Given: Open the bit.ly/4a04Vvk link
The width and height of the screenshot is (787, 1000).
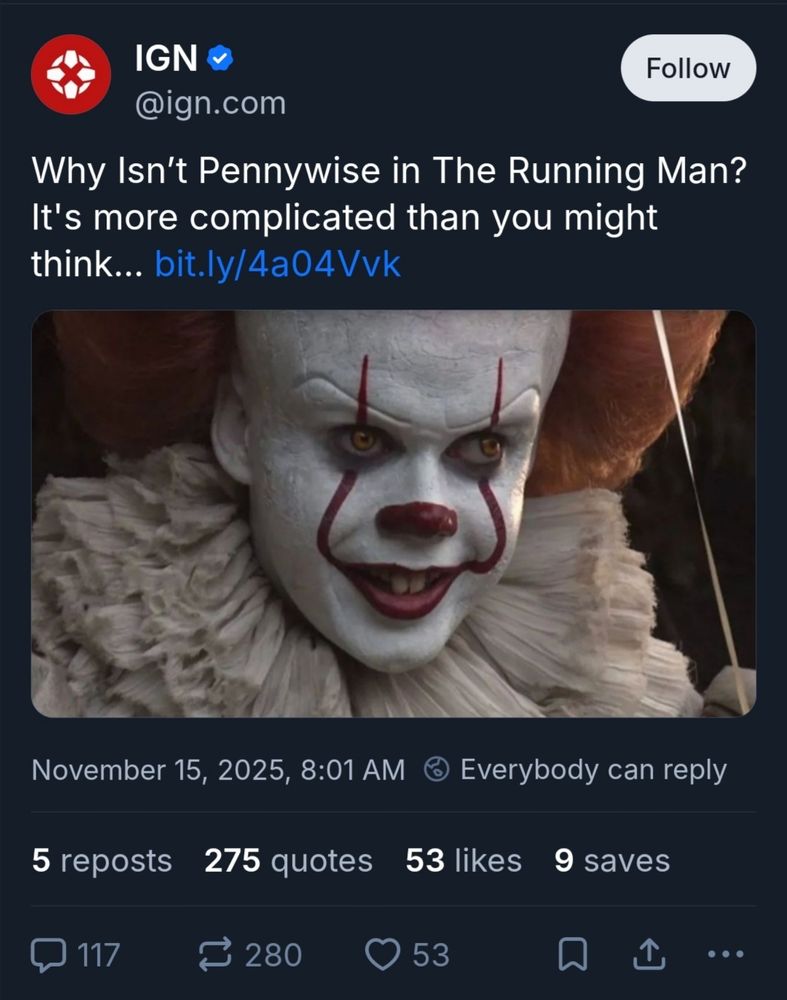Looking at the screenshot, I should click(276, 263).
